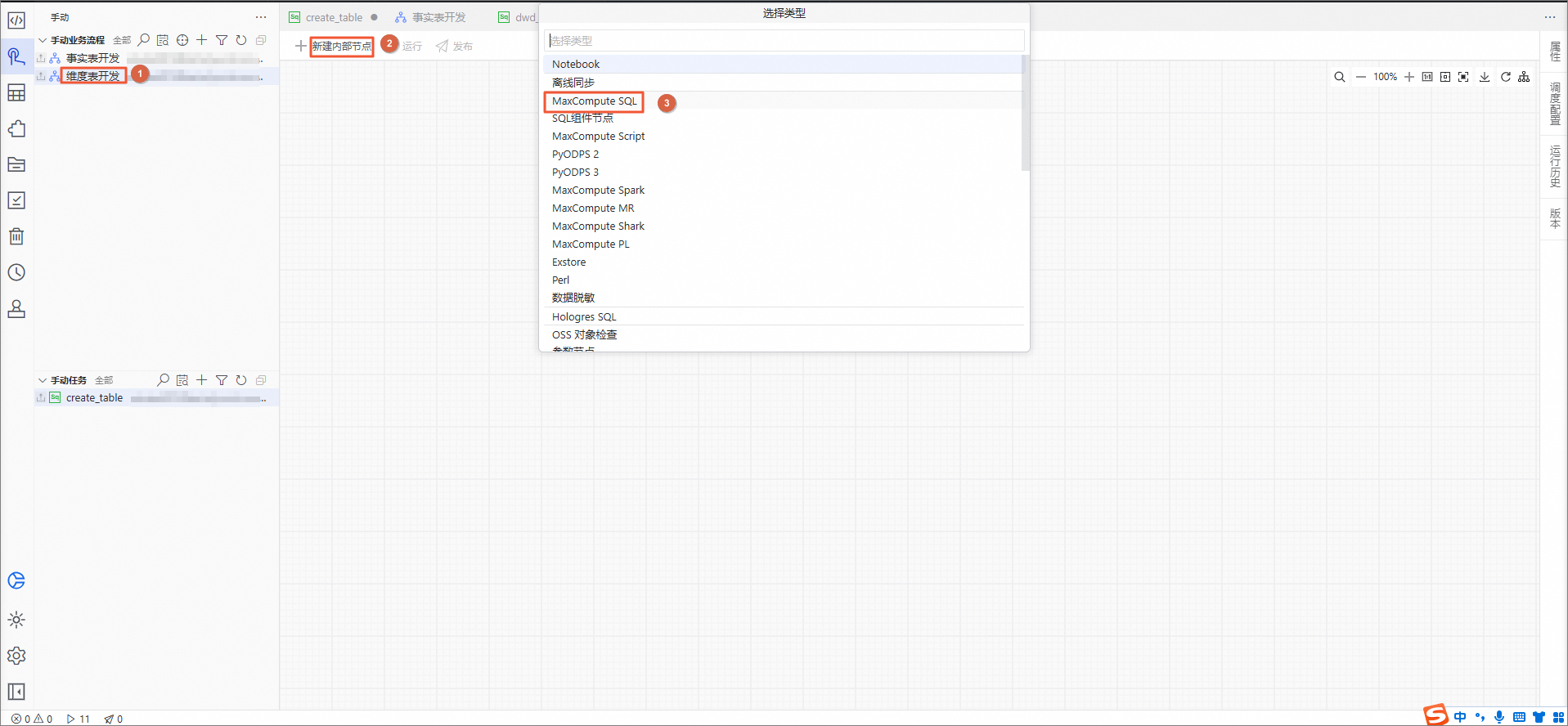Open the recycle bin icon in sidebar

click(x=16, y=236)
